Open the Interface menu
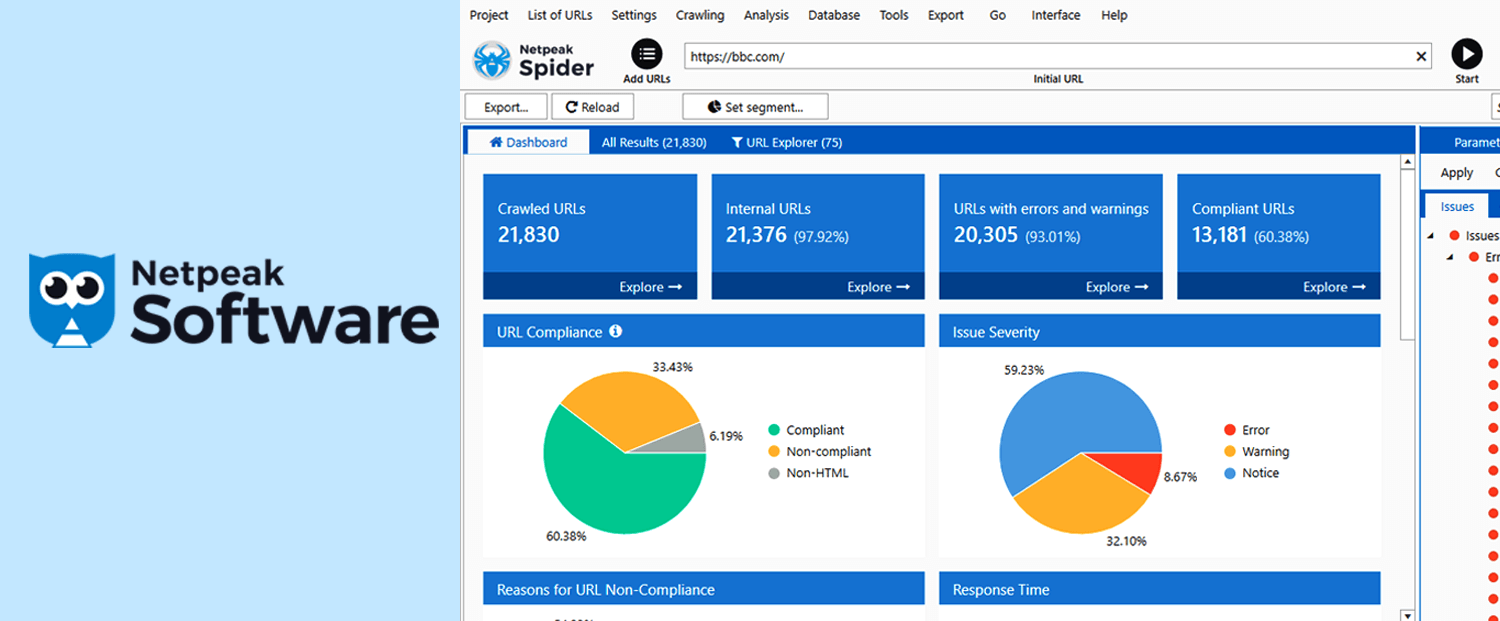Image resolution: width=1500 pixels, height=621 pixels. (1056, 15)
